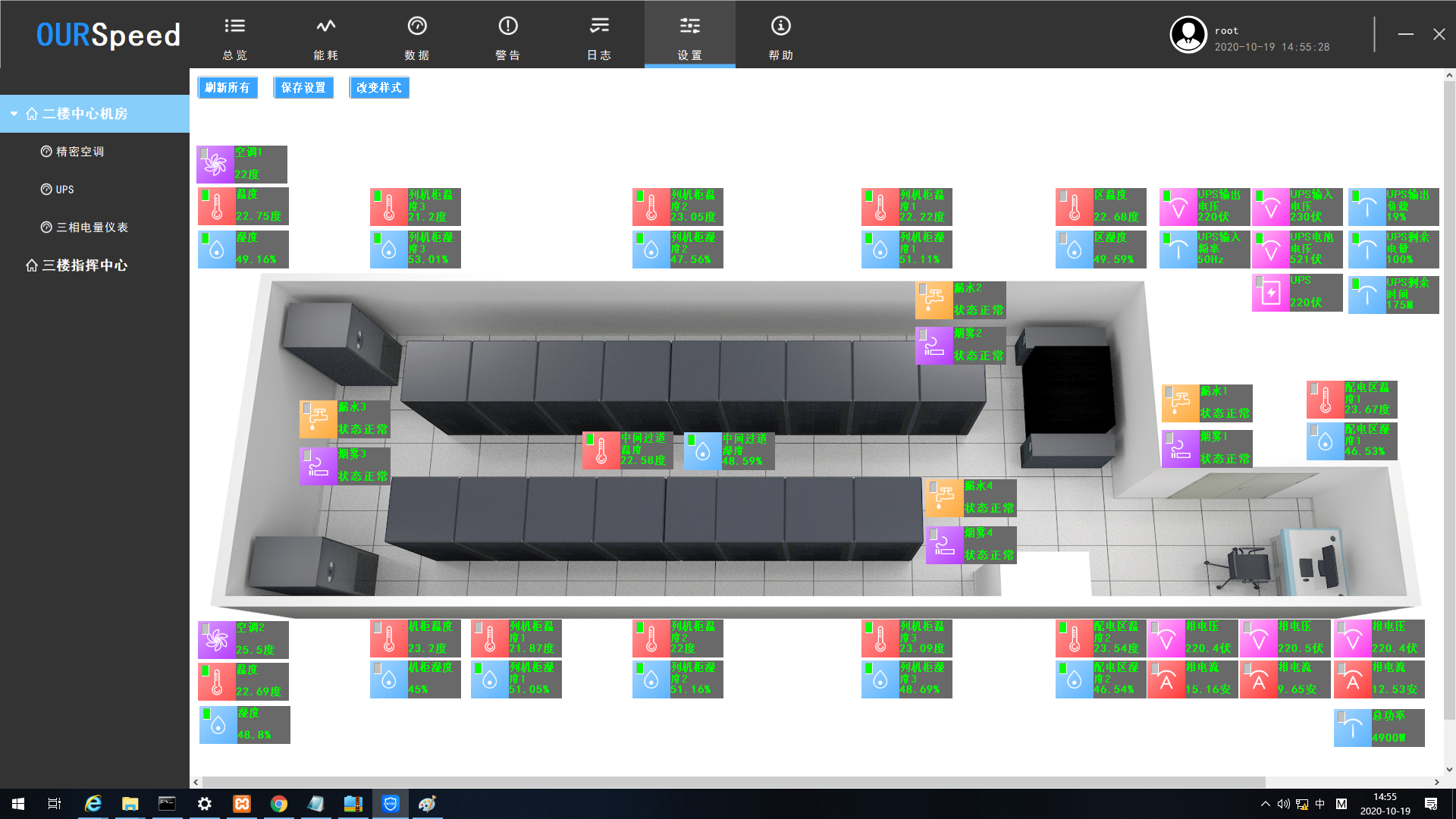Click the 烟雾3 smoke detector icon
Image resolution: width=1456 pixels, height=819 pixels.
tap(318, 466)
